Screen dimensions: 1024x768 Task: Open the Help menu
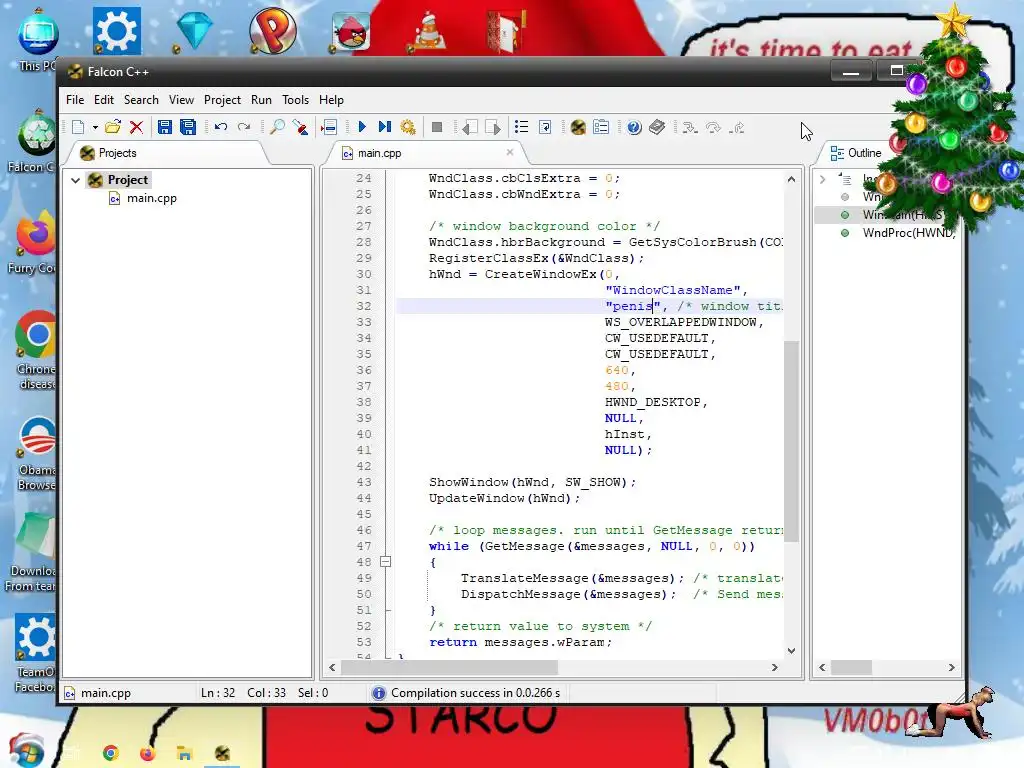[331, 100]
